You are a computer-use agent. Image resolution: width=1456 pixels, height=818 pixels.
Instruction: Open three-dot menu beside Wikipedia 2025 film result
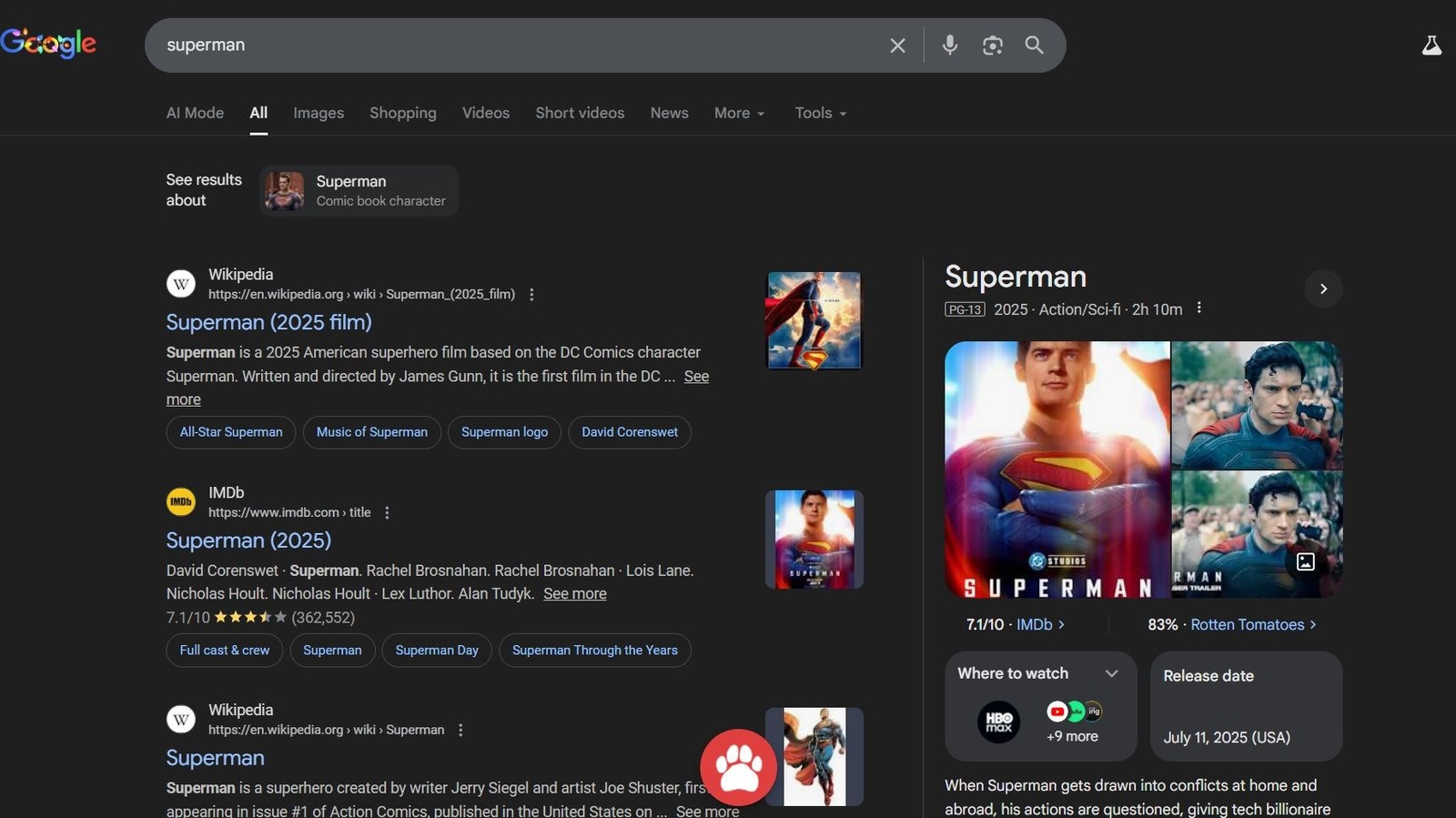pyautogui.click(x=531, y=295)
